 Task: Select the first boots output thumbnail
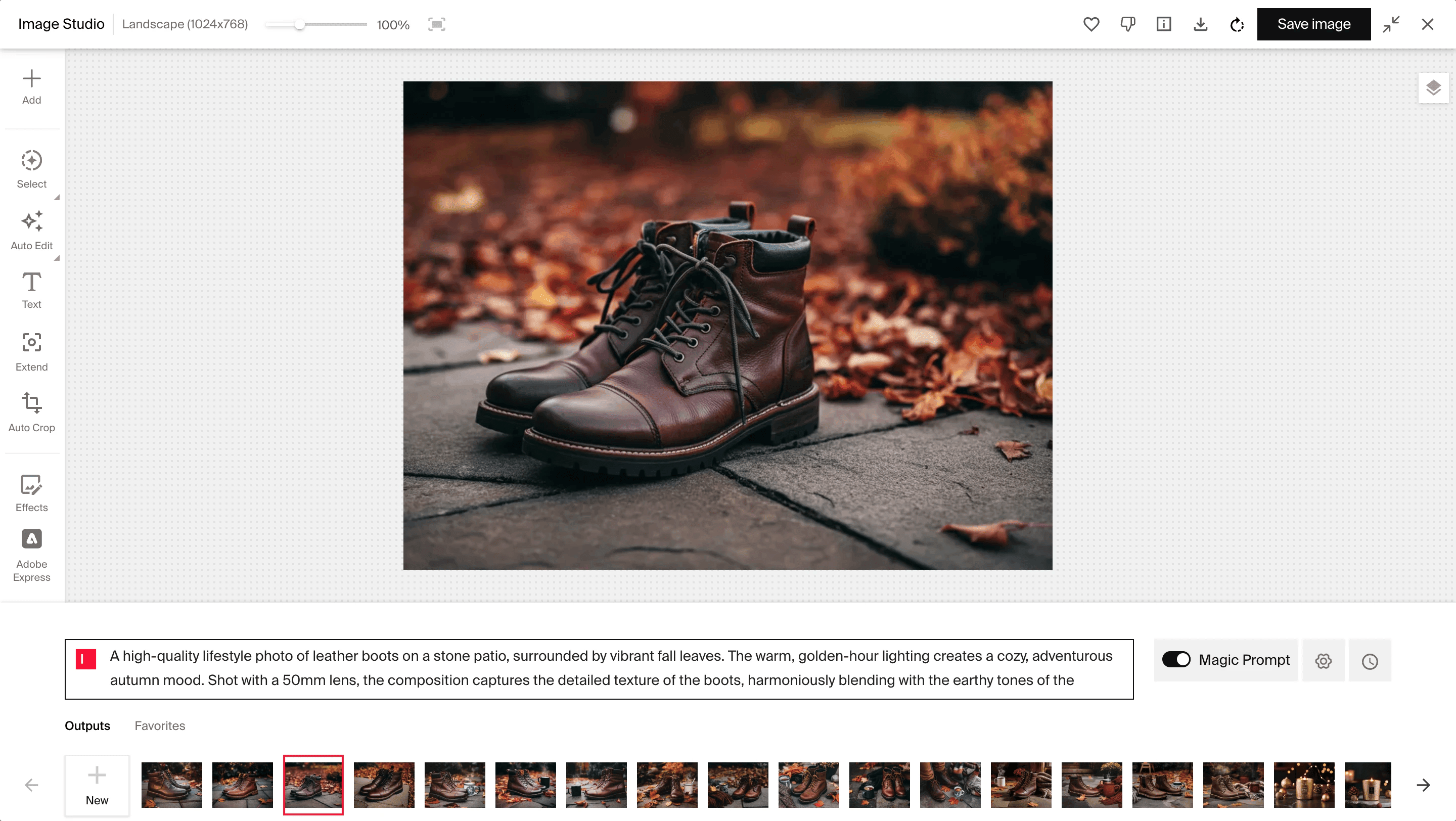[172, 785]
